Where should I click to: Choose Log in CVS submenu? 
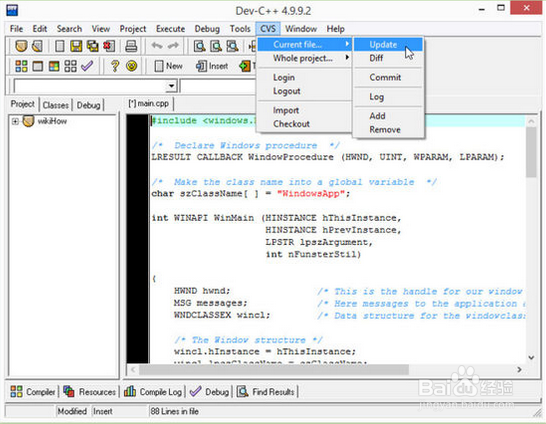(388, 97)
